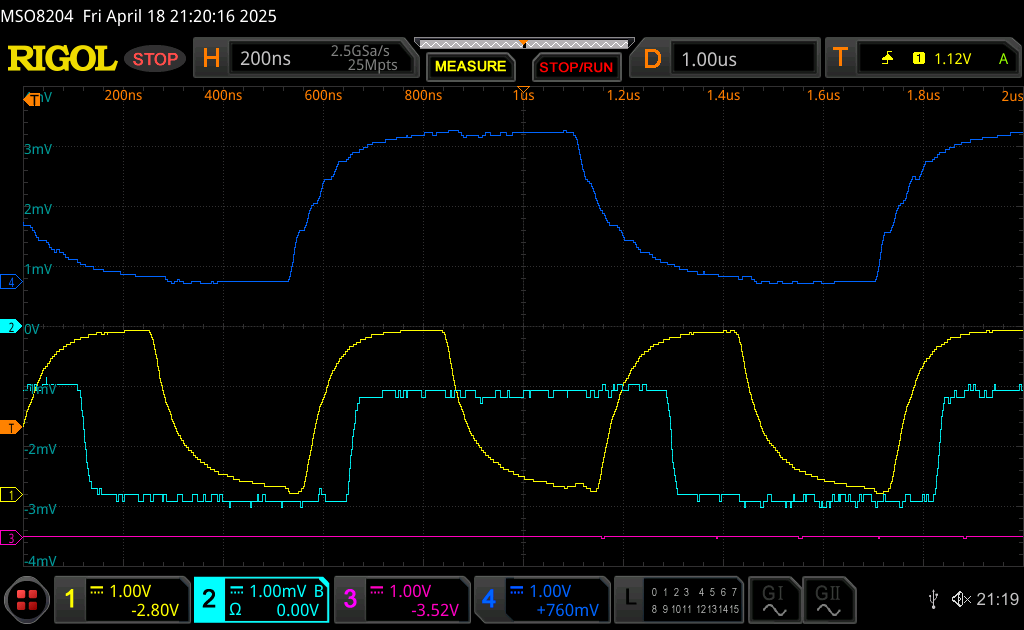Toggle channel 3 magenta label
This screenshot has height=630, width=1024.
[350, 599]
